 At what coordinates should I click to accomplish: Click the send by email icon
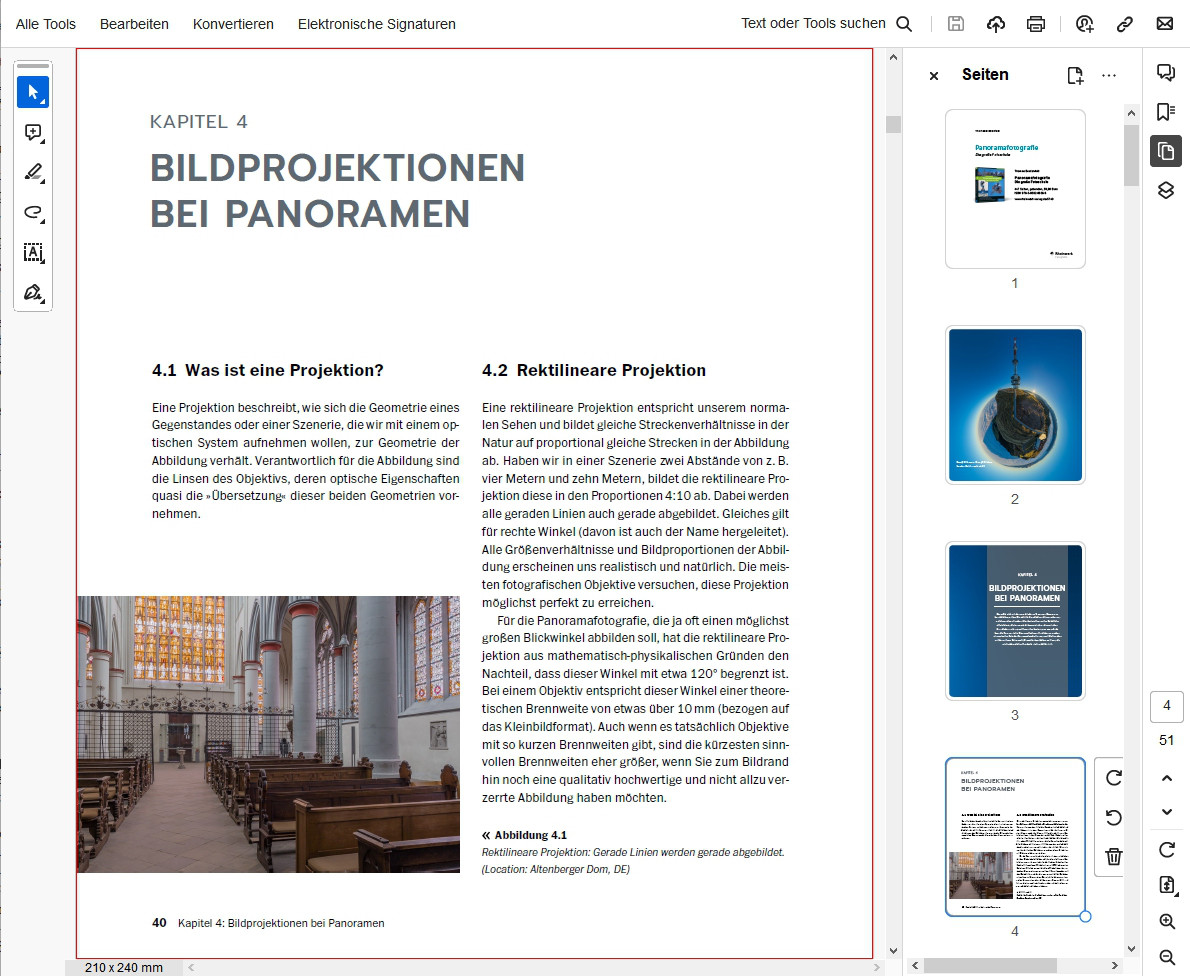(x=1165, y=24)
